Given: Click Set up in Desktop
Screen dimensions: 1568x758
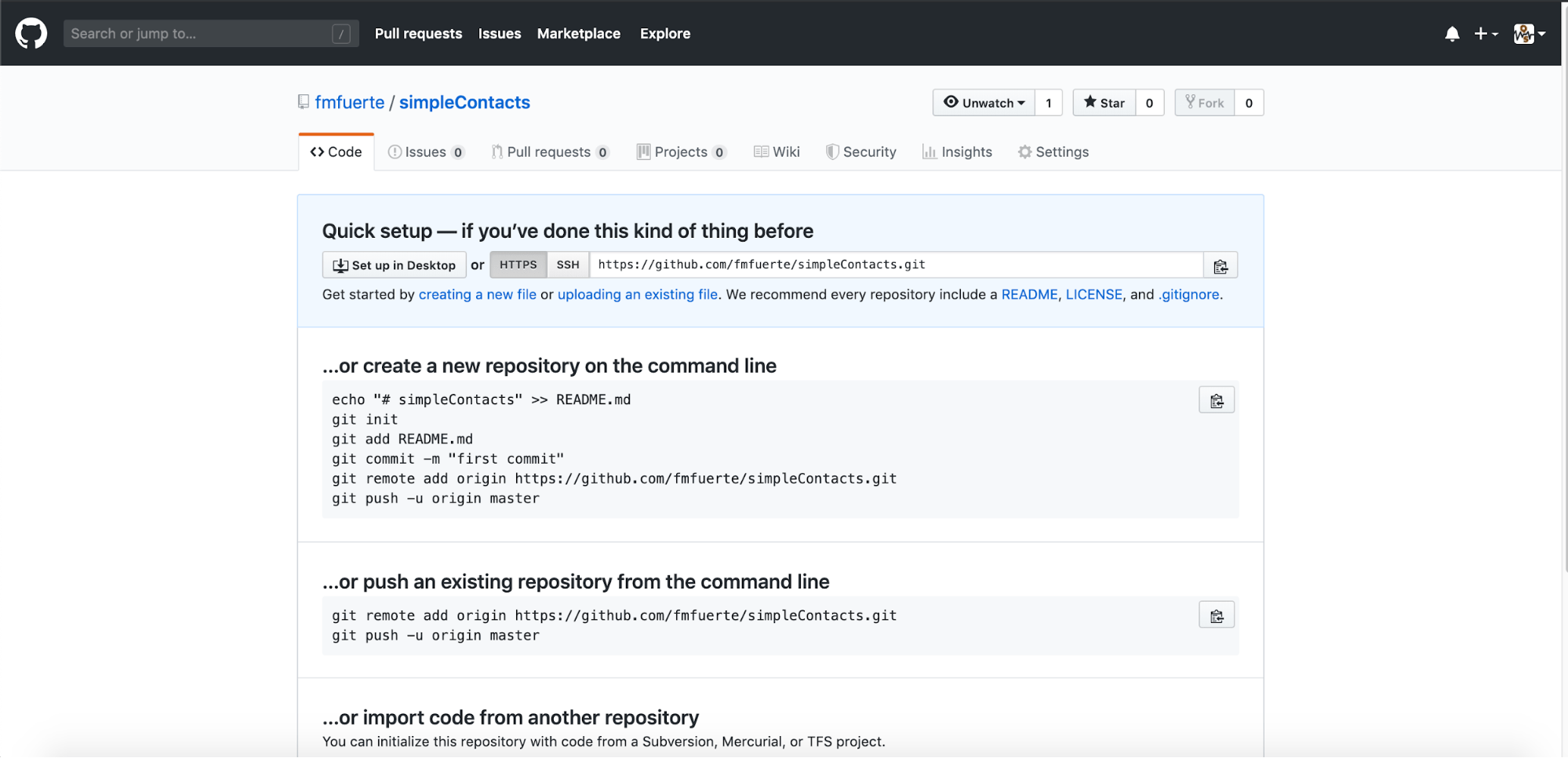Looking at the screenshot, I should (x=394, y=264).
